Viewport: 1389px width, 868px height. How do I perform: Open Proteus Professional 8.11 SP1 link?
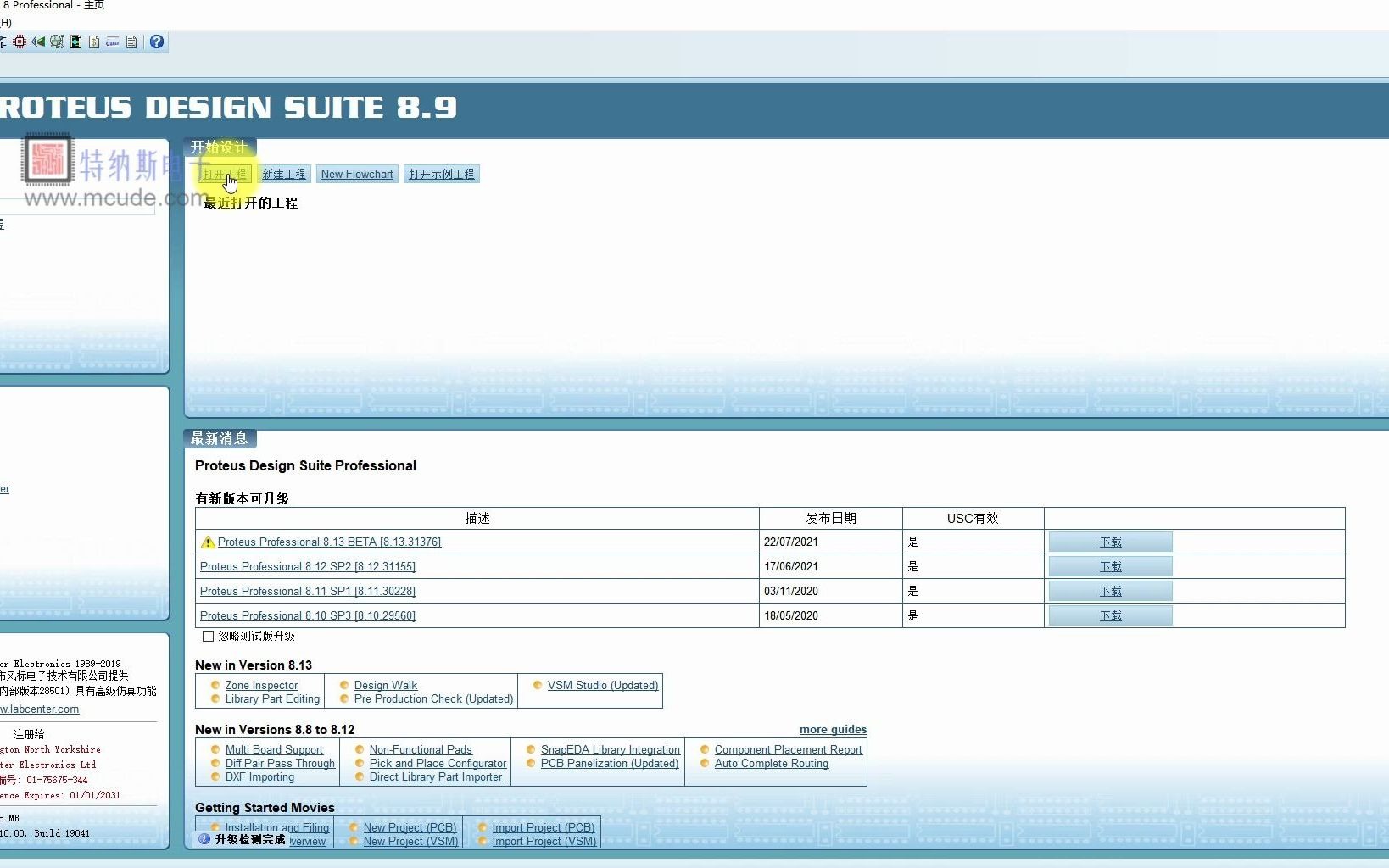(308, 592)
